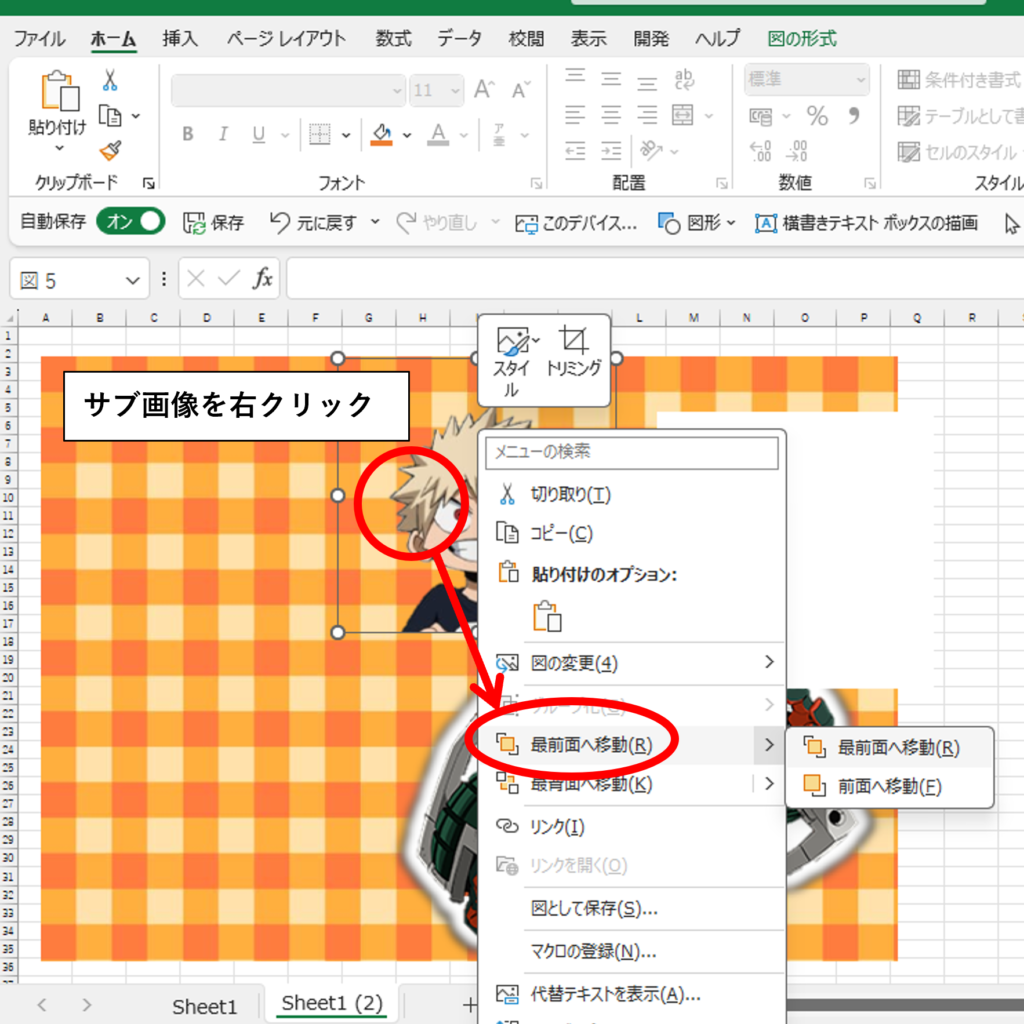
Task: Click the Font Color A icon
Action: (438, 135)
